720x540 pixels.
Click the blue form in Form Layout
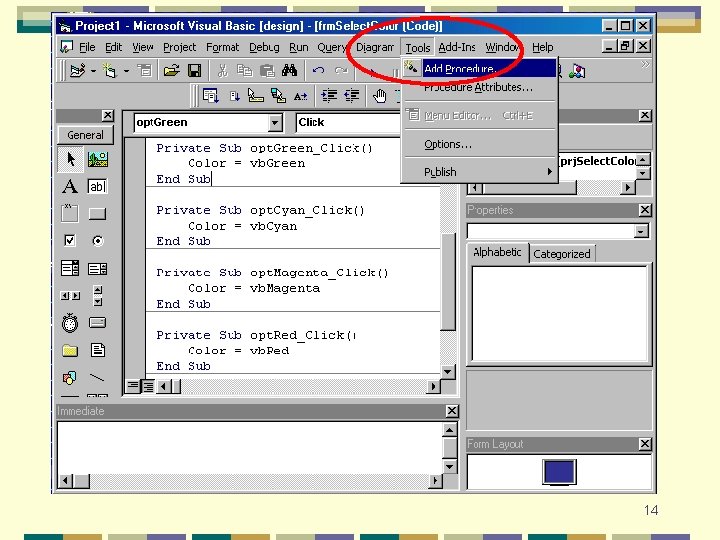click(559, 472)
